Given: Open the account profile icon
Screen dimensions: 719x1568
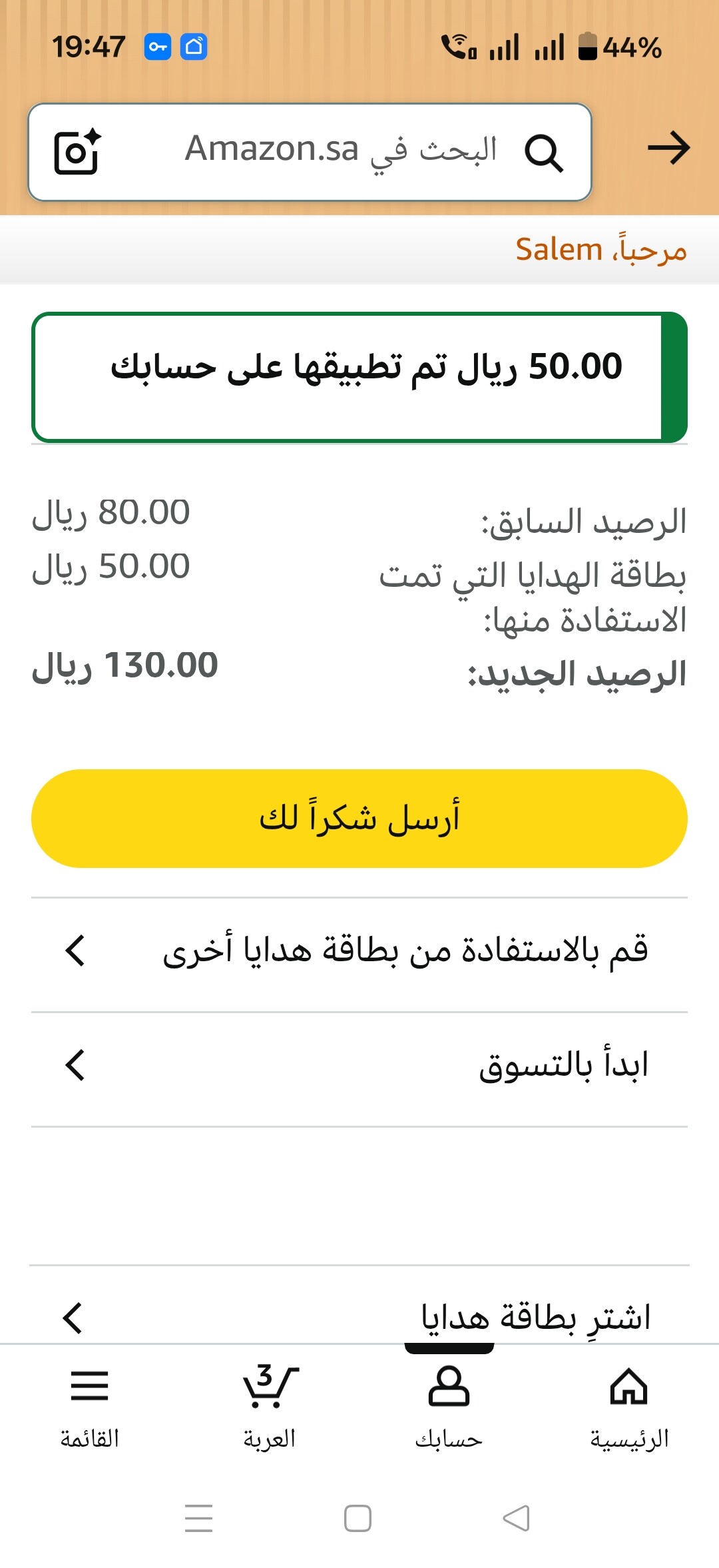Looking at the screenshot, I should [449, 1386].
